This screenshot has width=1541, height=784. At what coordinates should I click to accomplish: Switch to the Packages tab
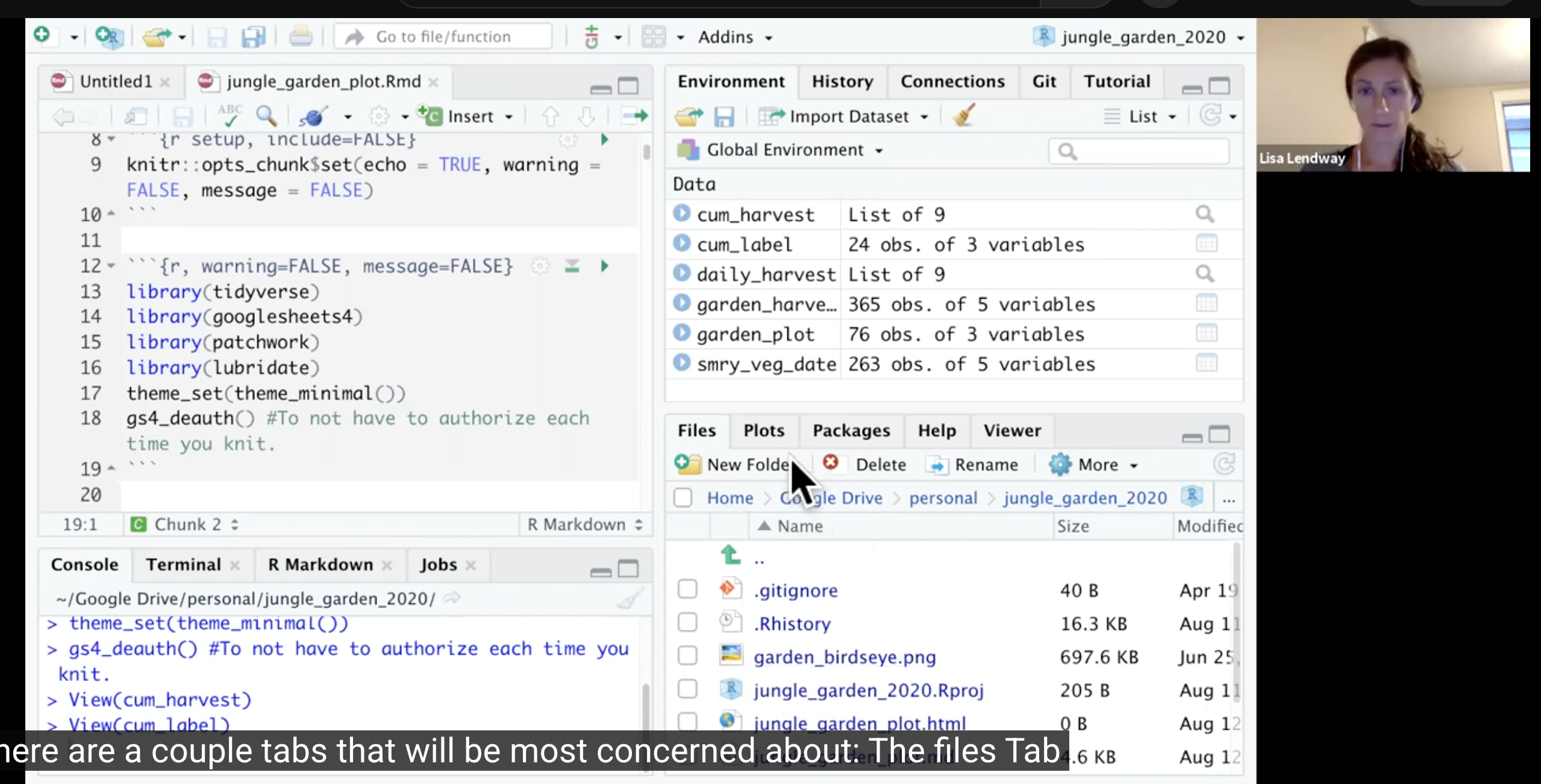(851, 430)
